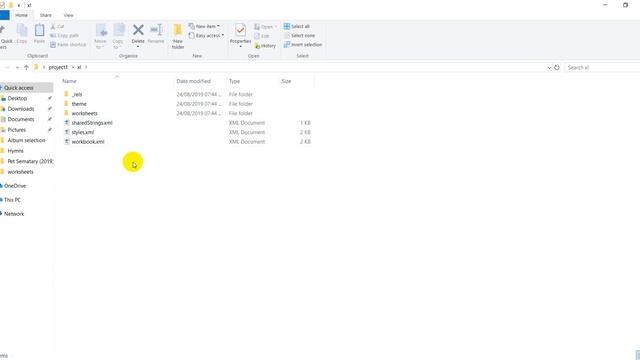
Task: Select the styles.xml file
Action: (82, 132)
